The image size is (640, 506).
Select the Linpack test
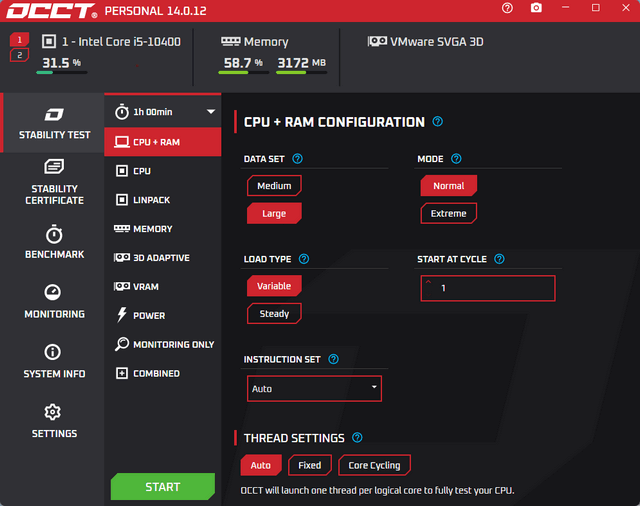(x=151, y=200)
